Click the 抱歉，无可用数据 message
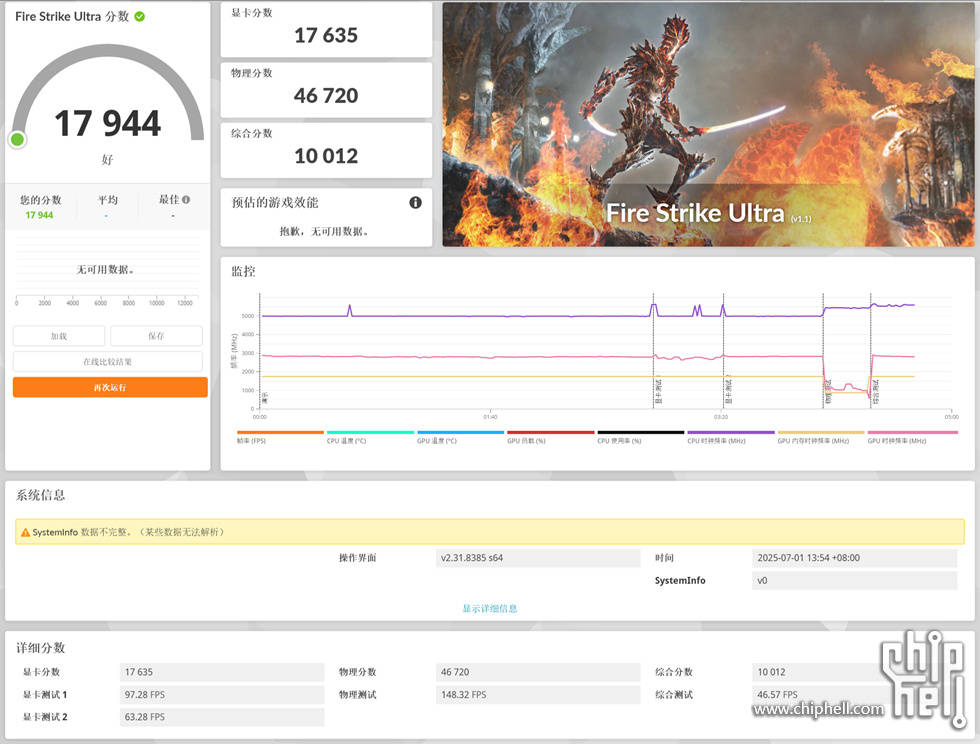 (324, 232)
